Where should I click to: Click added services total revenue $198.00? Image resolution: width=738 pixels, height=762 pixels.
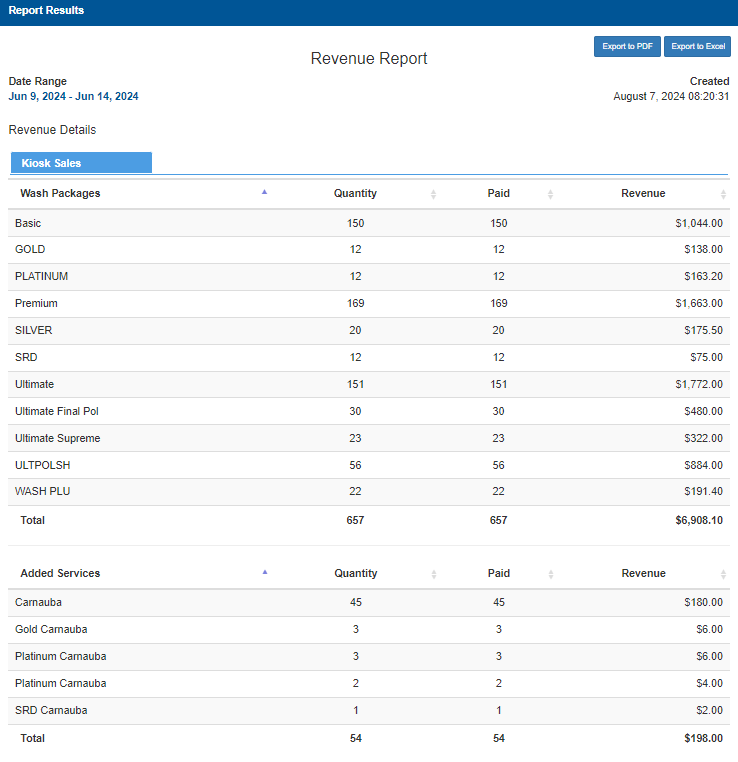[704, 739]
